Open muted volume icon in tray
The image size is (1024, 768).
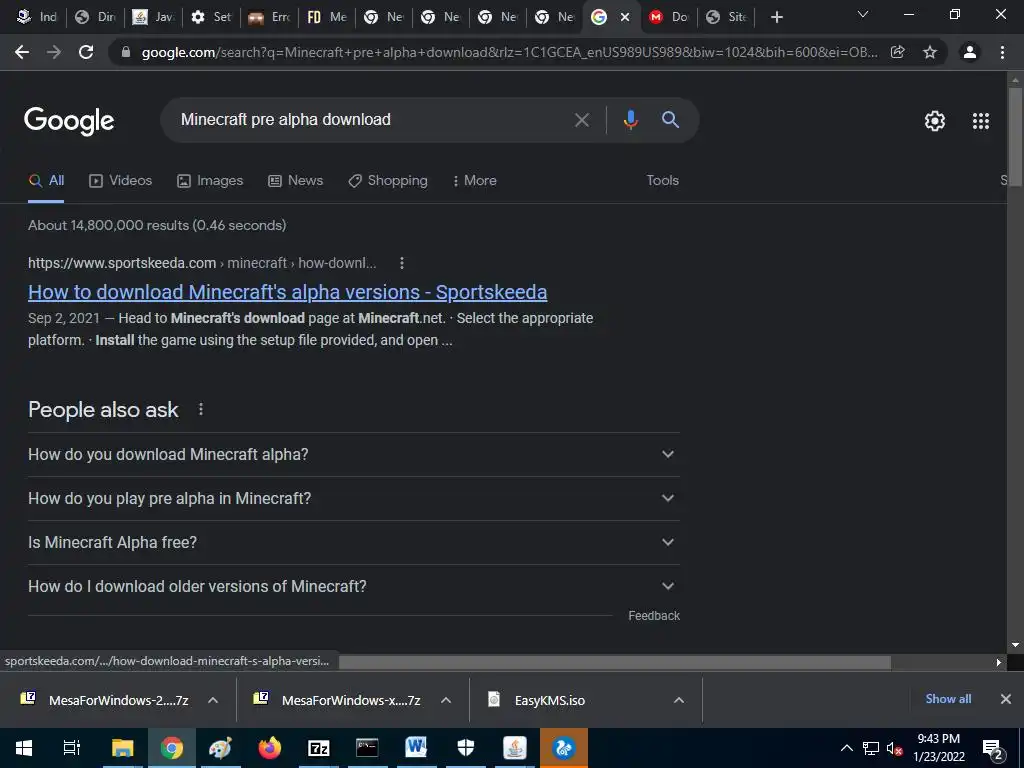(894, 748)
